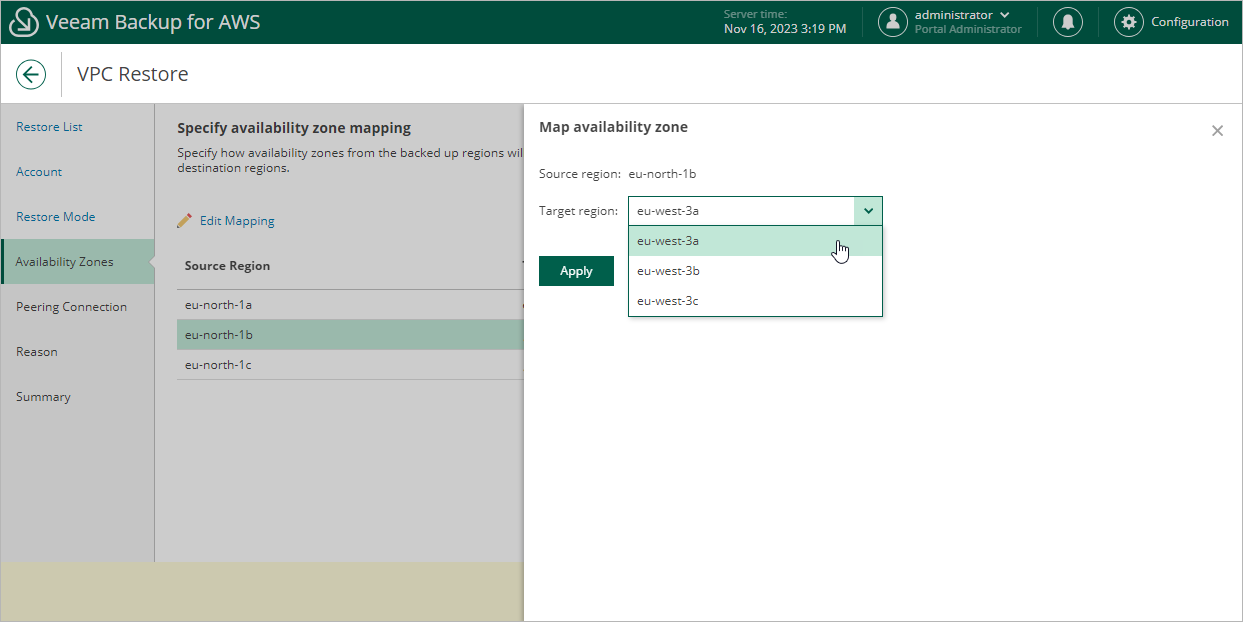Collapse the Target region dropdown arrow
This screenshot has width=1243, height=622.
point(868,211)
